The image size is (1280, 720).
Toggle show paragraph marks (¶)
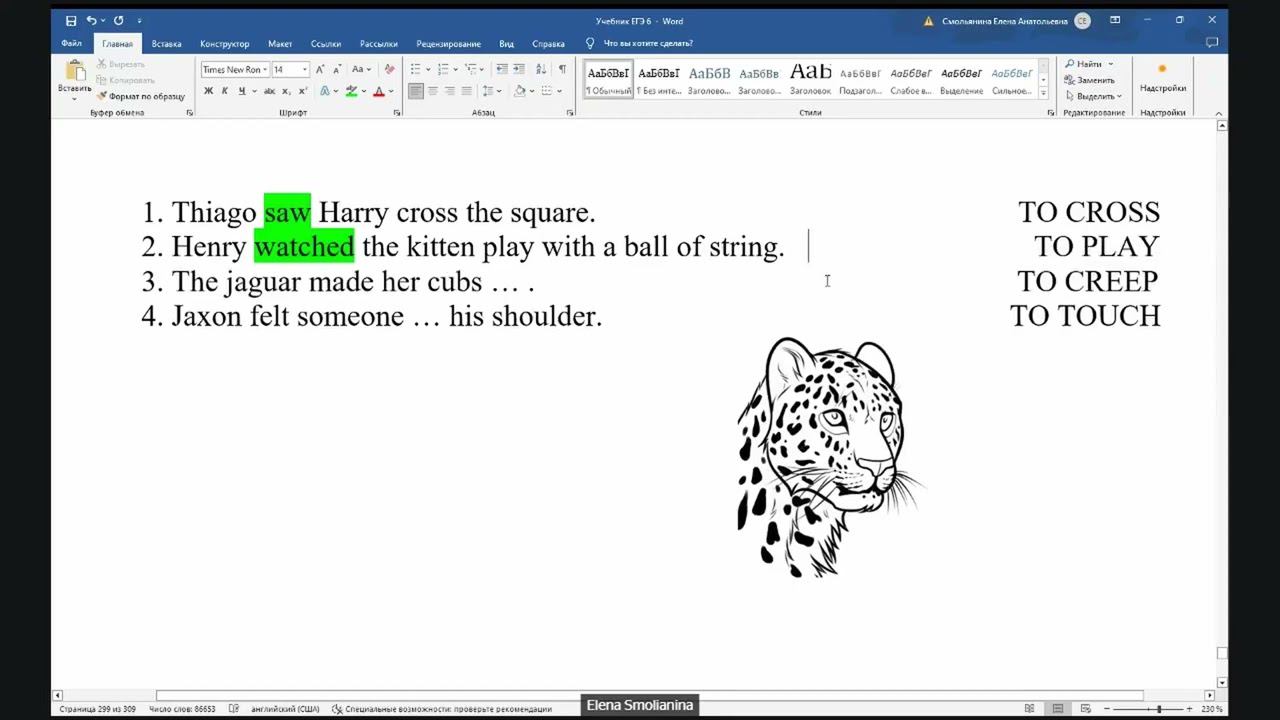pos(562,69)
